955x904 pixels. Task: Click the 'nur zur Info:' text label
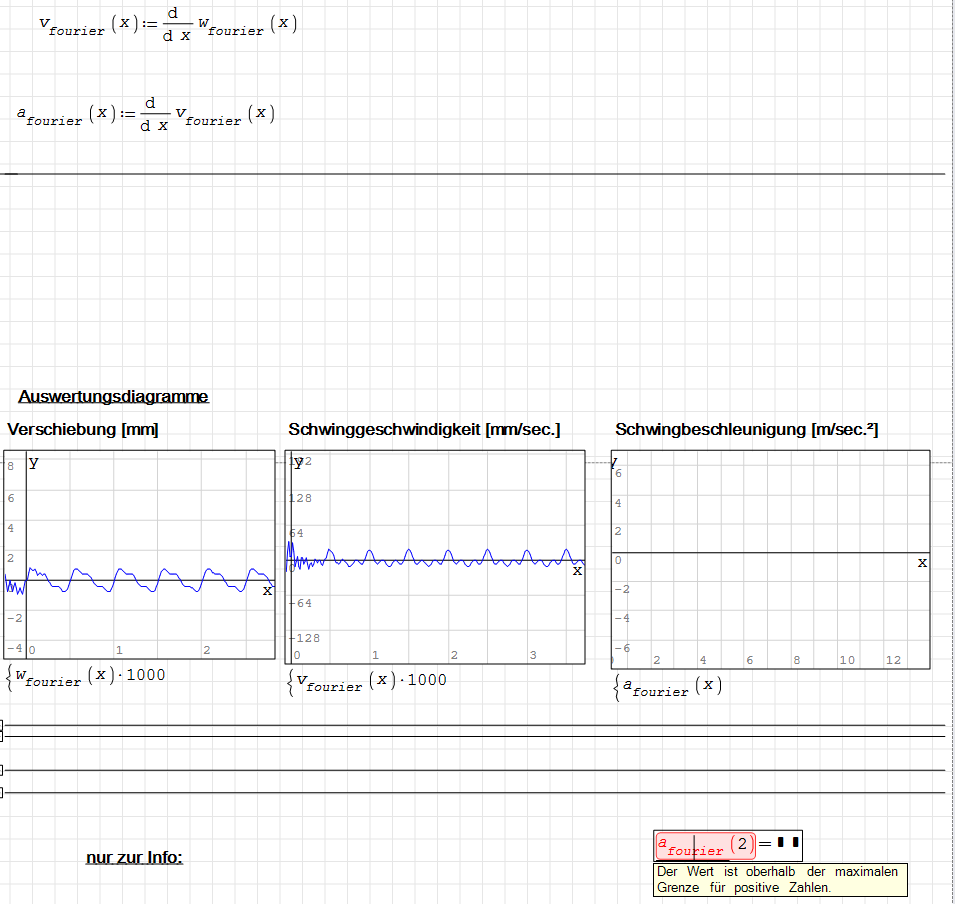(x=135, y=857)
